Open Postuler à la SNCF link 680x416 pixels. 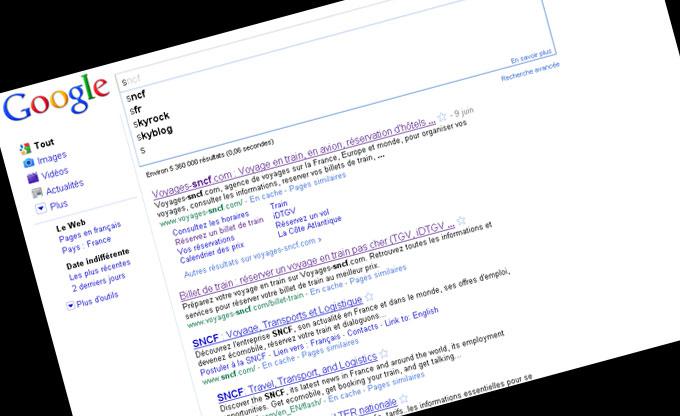click(x=233, y=366)
